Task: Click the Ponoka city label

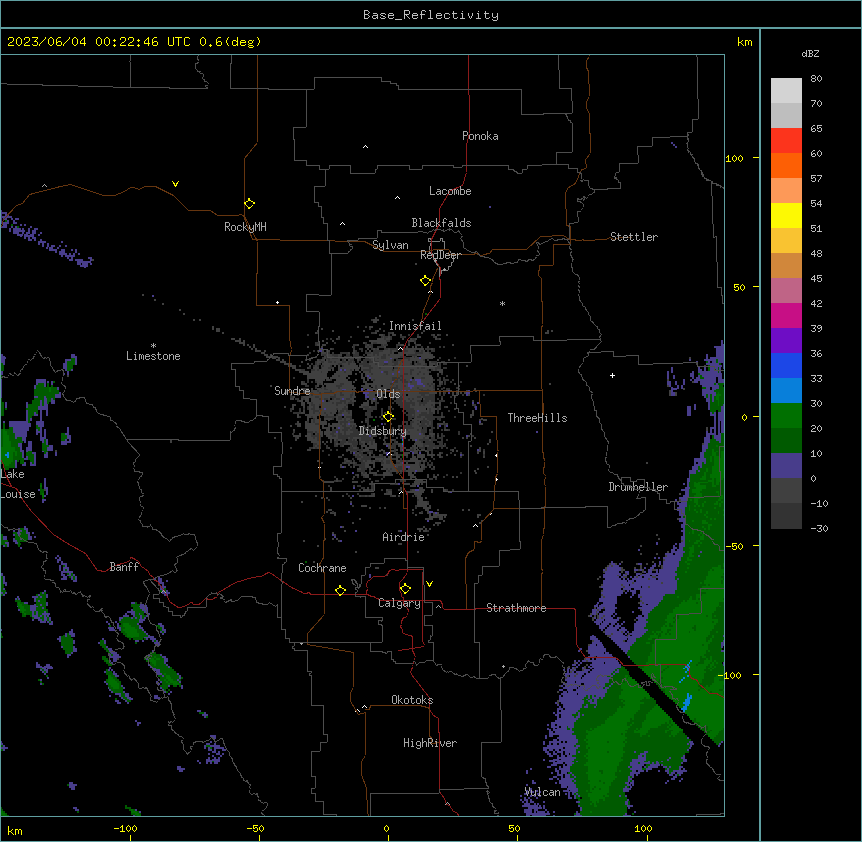Action: [480, 136]
